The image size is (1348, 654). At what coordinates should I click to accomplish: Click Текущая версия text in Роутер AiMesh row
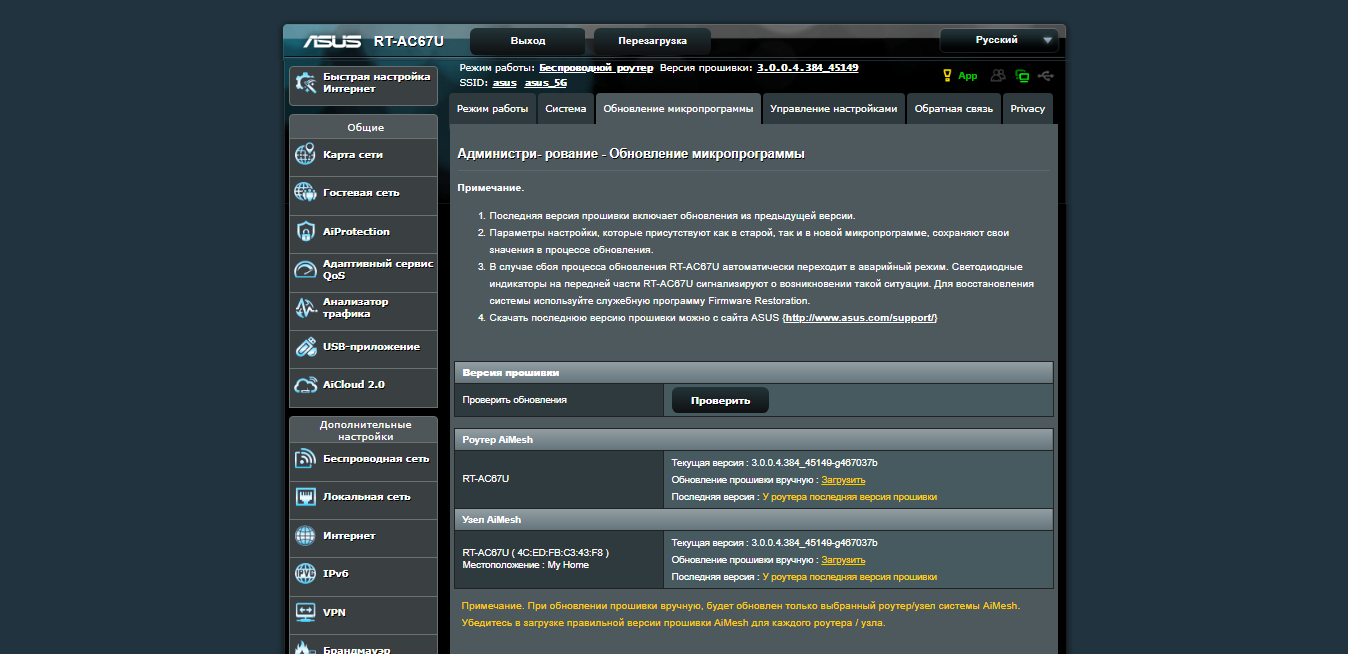(775, 463)
